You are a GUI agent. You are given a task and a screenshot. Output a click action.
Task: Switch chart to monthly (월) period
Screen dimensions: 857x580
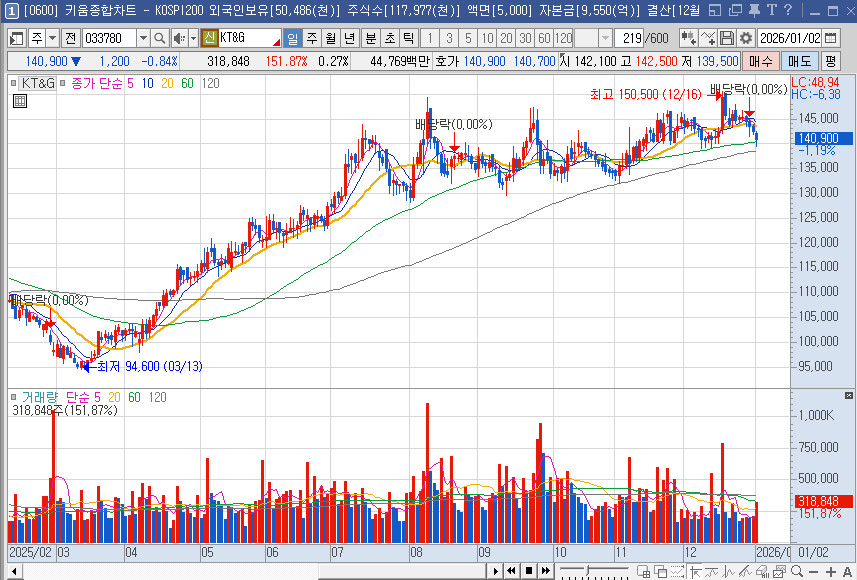coord(331,38)
